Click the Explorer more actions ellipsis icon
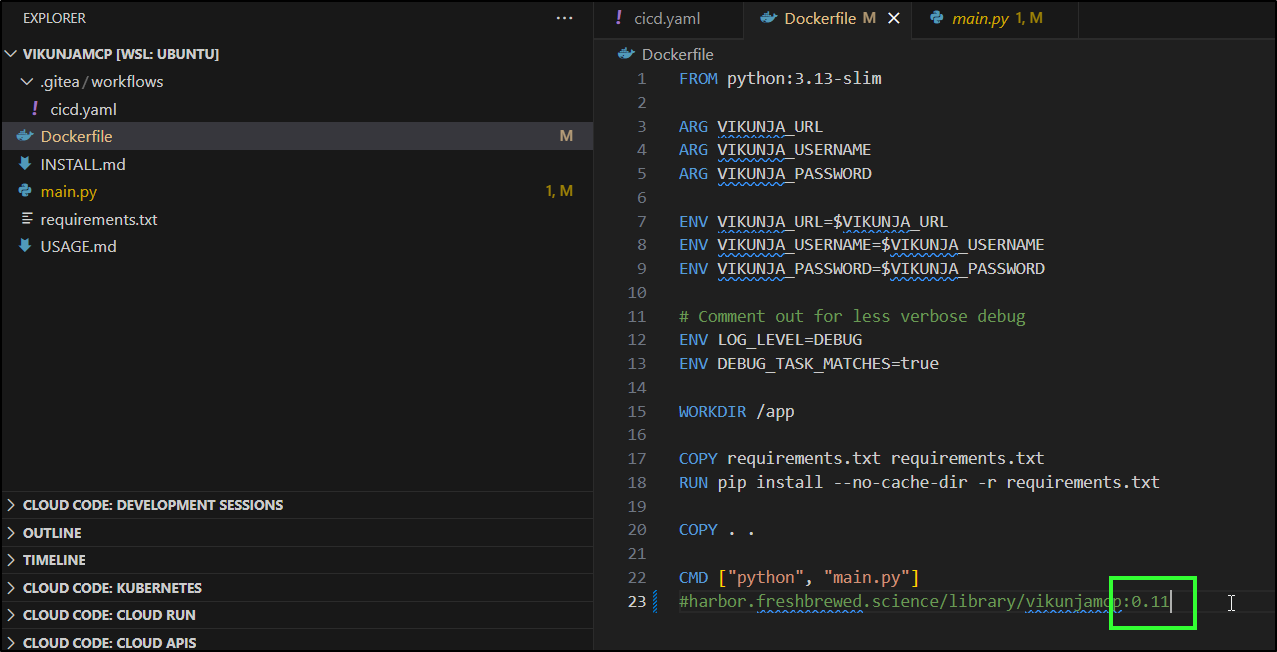Viewport: 1277px width, 652px height. [x=565, y=18]
